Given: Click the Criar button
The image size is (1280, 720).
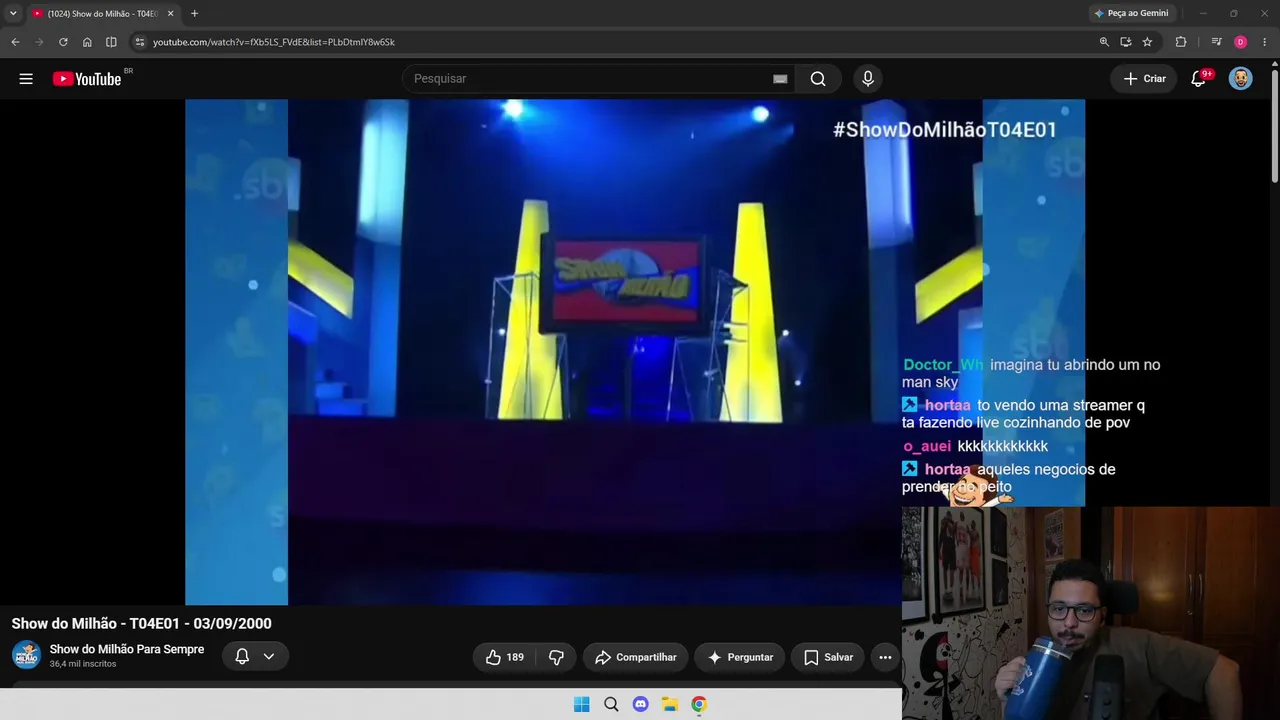Looking at the screenshot, I should click(x=1144, y=79).
